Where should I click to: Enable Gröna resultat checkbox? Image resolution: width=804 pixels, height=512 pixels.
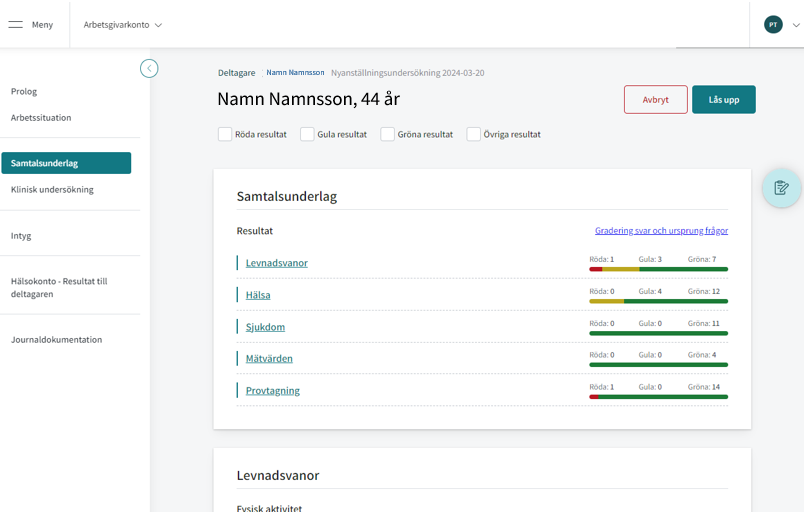pyautogui.click(x=387, y=134)
